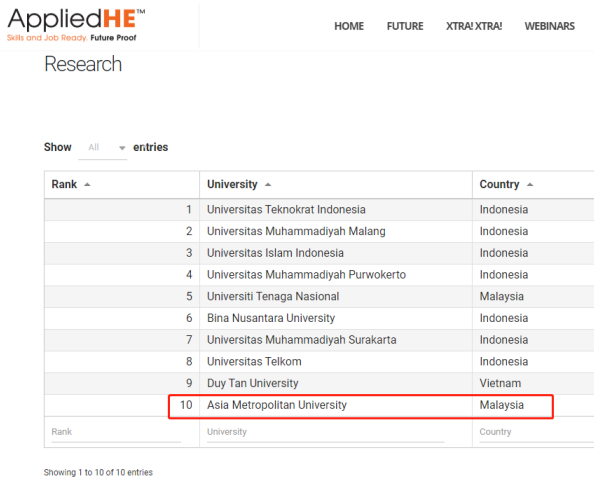594x485 pixels.
Task: Select Universitas Teknokrat Indonesia row
Action: click(x=319, y=210)
